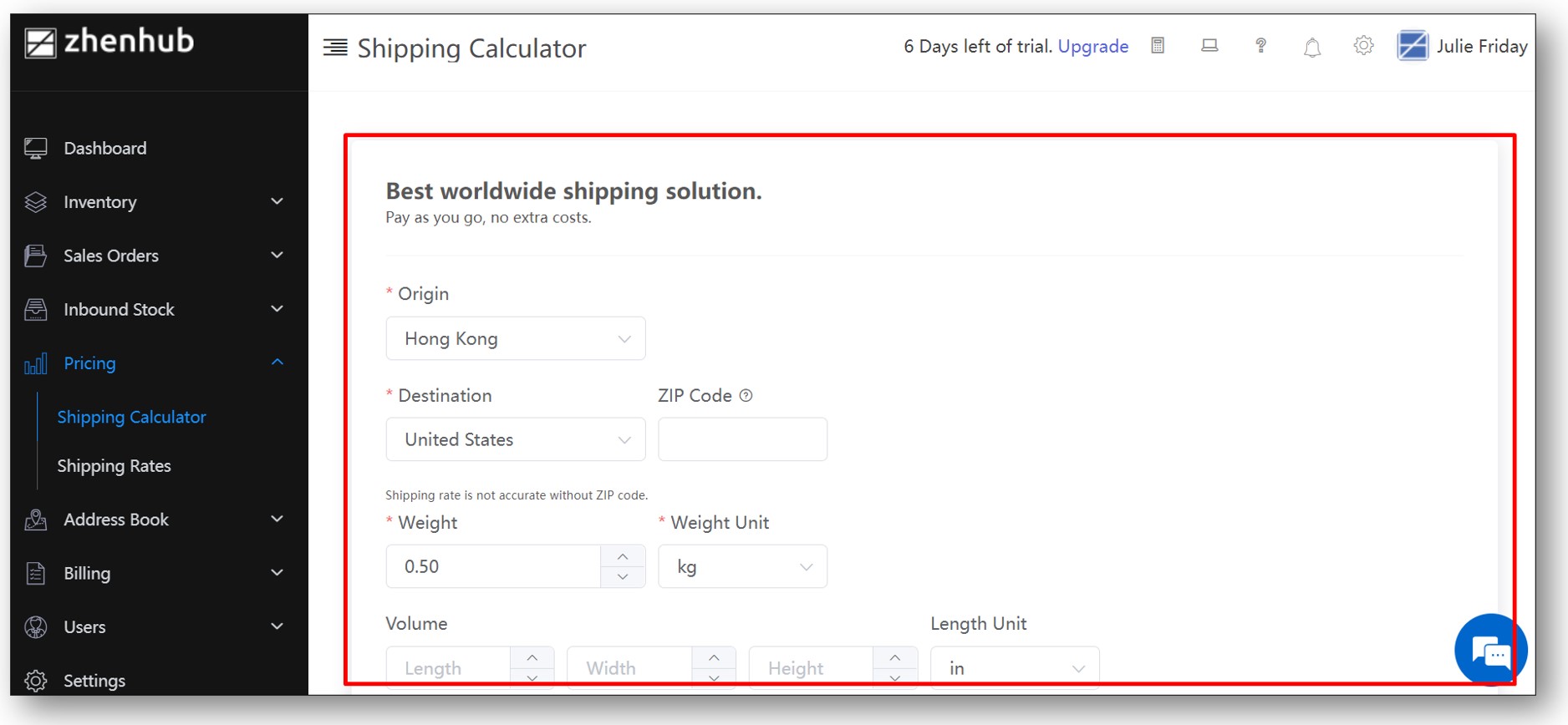Open Shipping Calculator menu item

pyautogui.click(x=131, y=417)
